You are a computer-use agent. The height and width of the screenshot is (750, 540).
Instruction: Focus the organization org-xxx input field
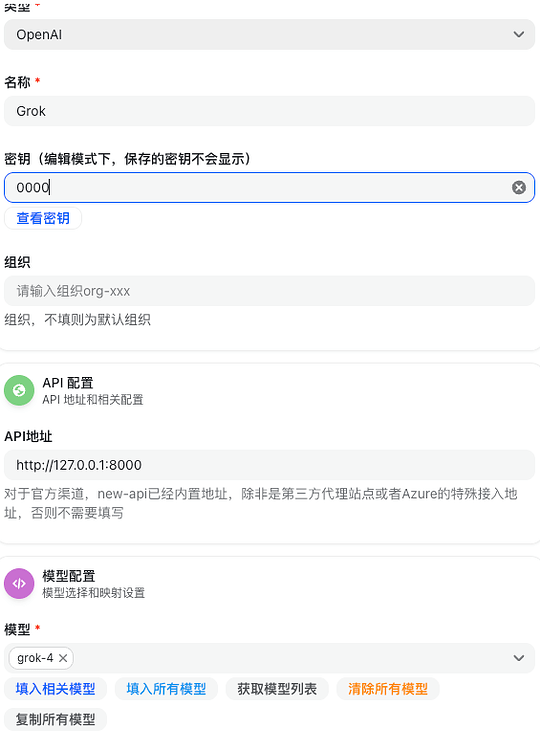click(x=269, y=291)
